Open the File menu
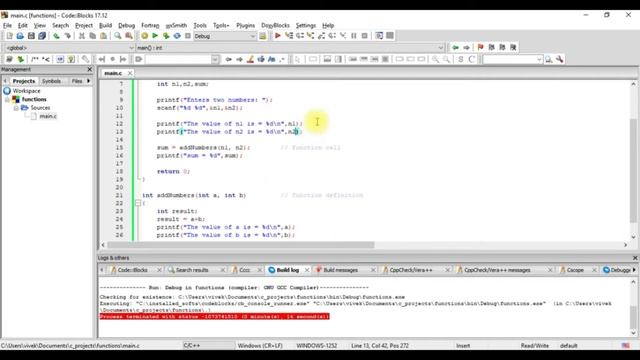The height and width of the screenshot is (360, 640). coord(7,25)
